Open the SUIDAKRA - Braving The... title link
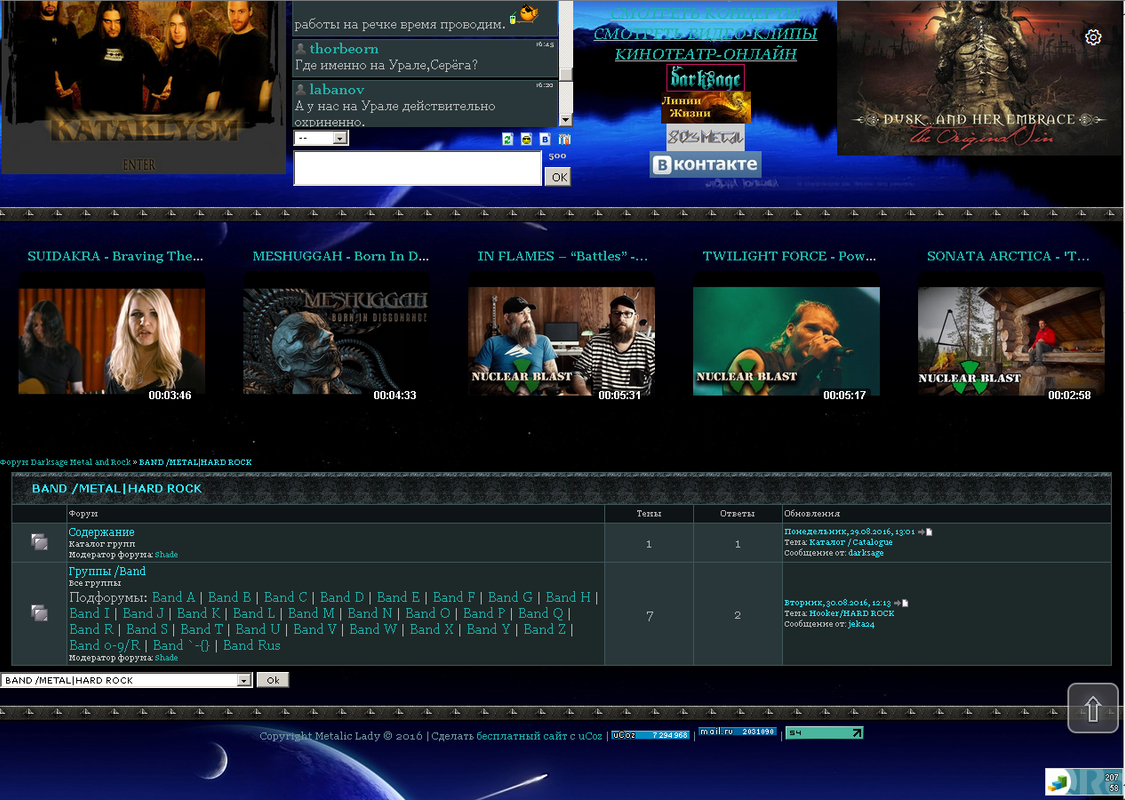1125x800 pixels. (116, 256)
